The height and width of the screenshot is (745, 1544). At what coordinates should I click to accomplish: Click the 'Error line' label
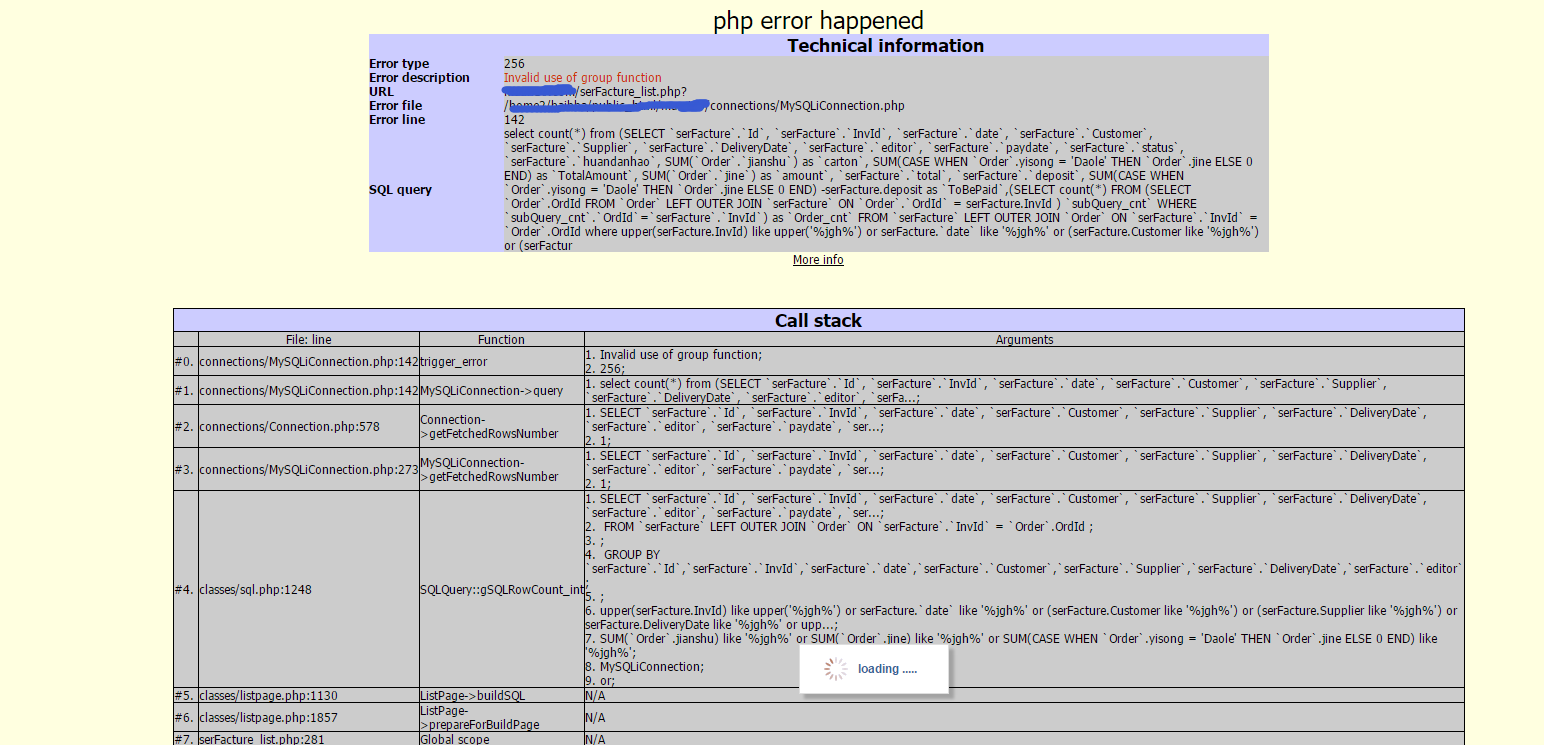(x=397, y=120)
